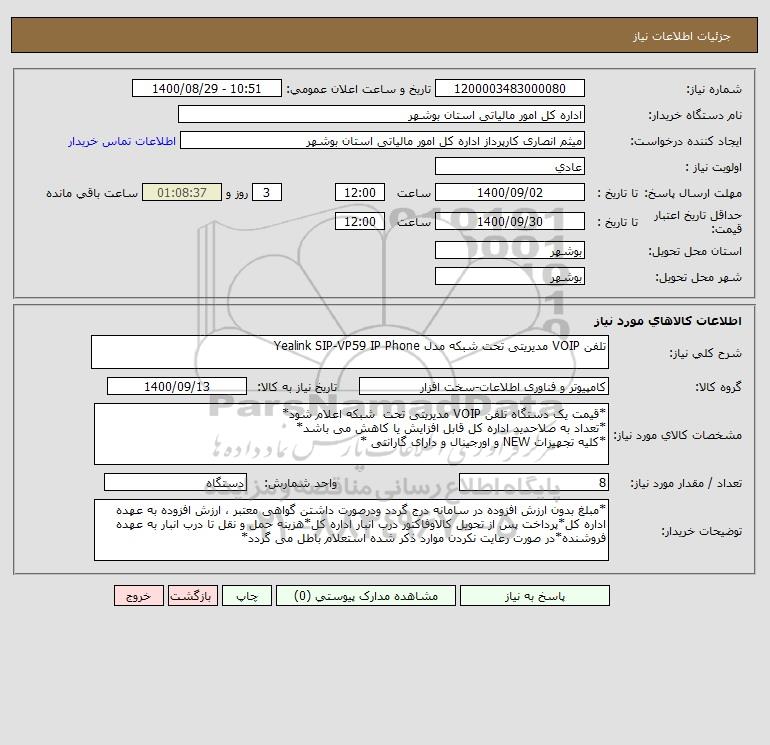The image size is (770, 745).
Task: Click priority field عادی
Action: click(510, 166)
